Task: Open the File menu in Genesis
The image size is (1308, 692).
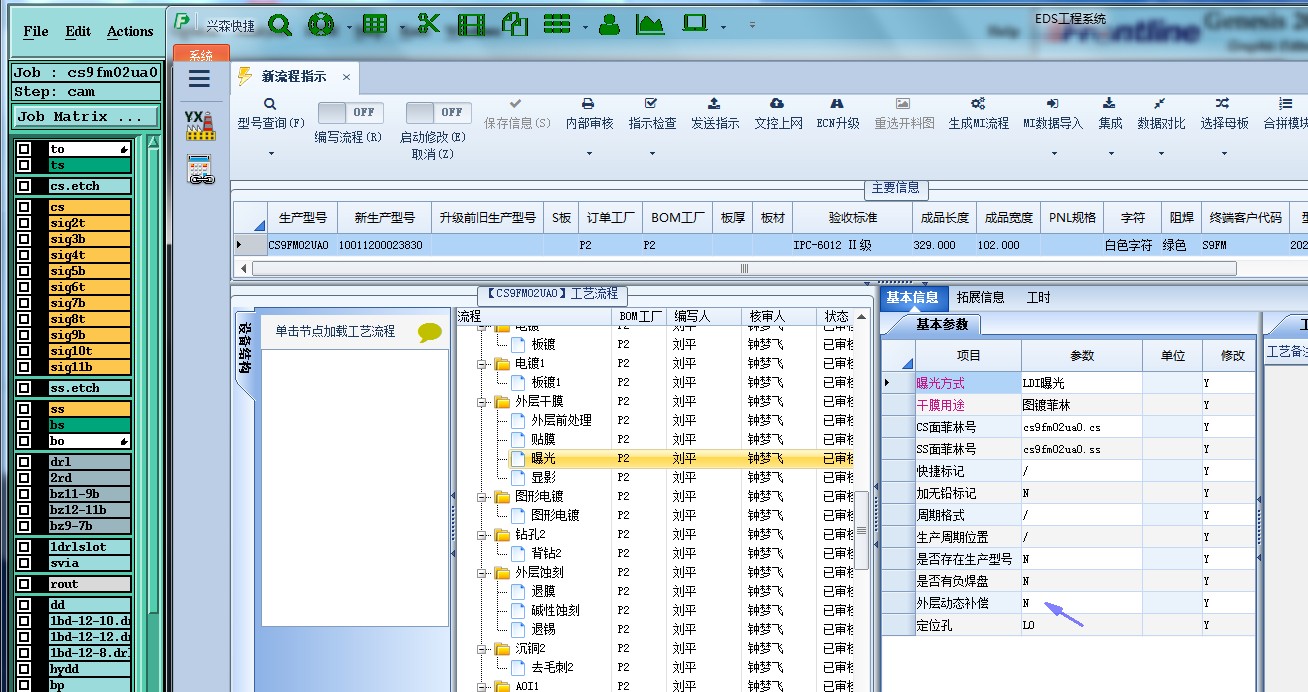Action: [x=36, y=31]
